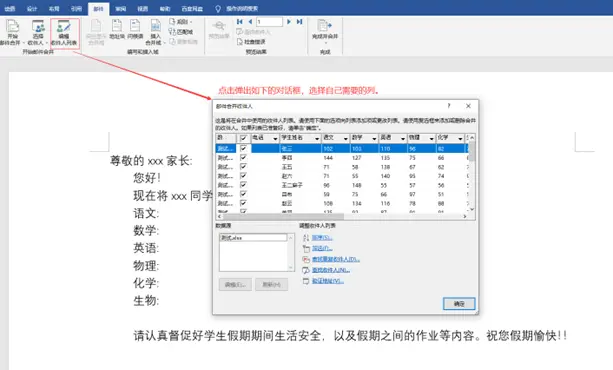Click the find recipient icon in dialog
The image size is (613, 370).
pyautogui.click(x=306, y=270)
